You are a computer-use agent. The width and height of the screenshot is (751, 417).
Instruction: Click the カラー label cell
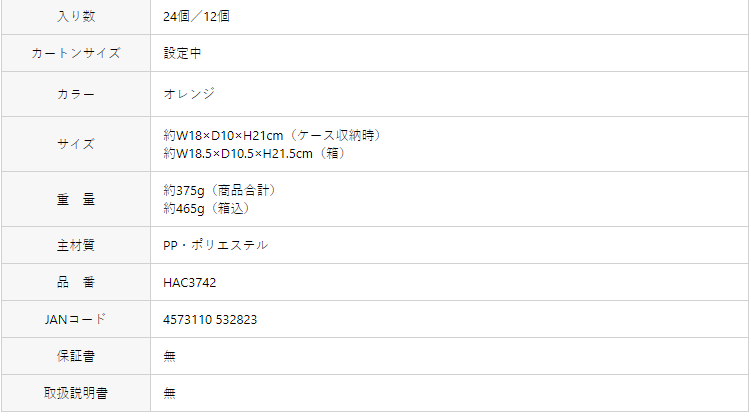pos(76,94)
